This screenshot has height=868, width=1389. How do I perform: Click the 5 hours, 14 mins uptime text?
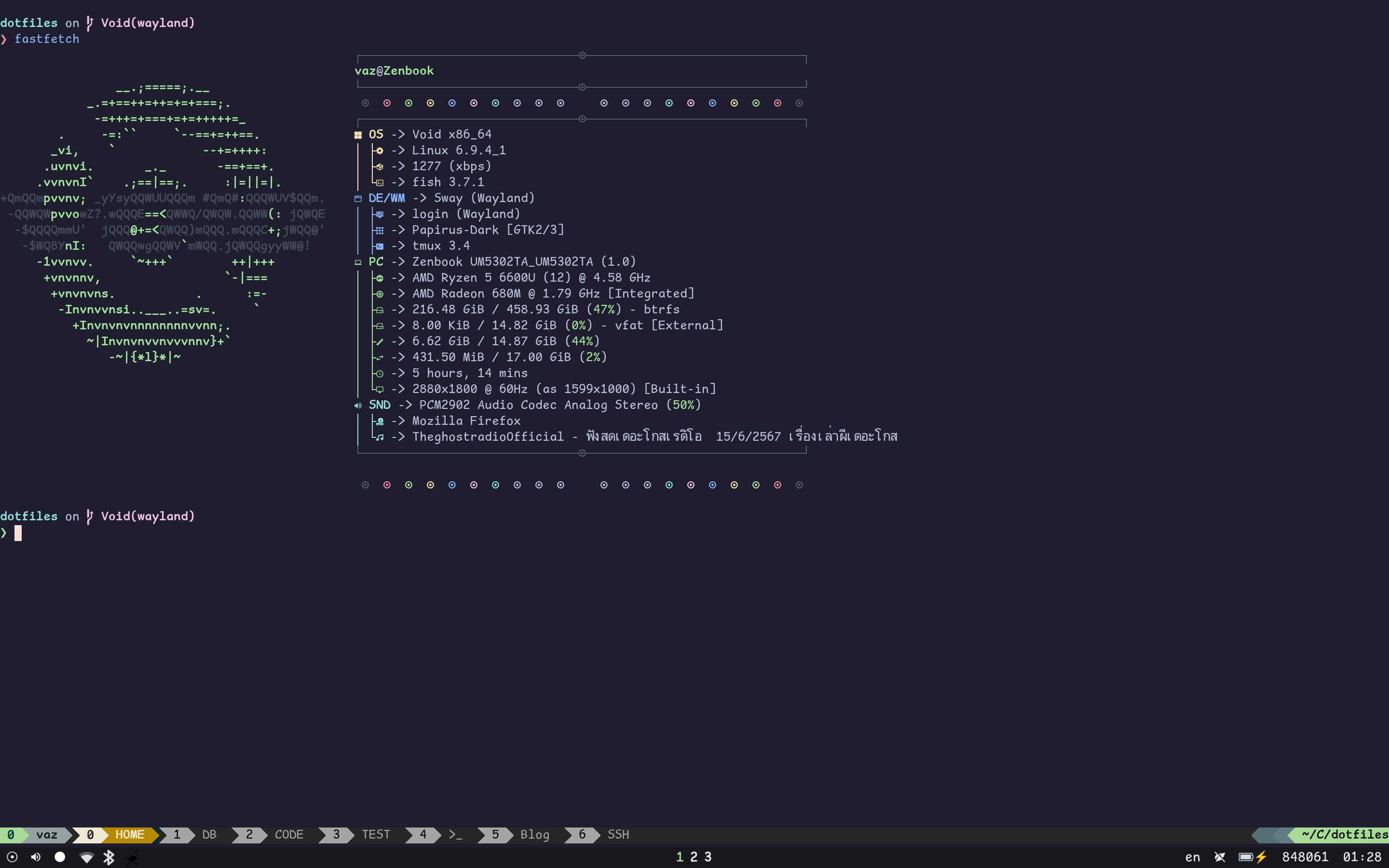pyautogui.click(x=469, y=373)
